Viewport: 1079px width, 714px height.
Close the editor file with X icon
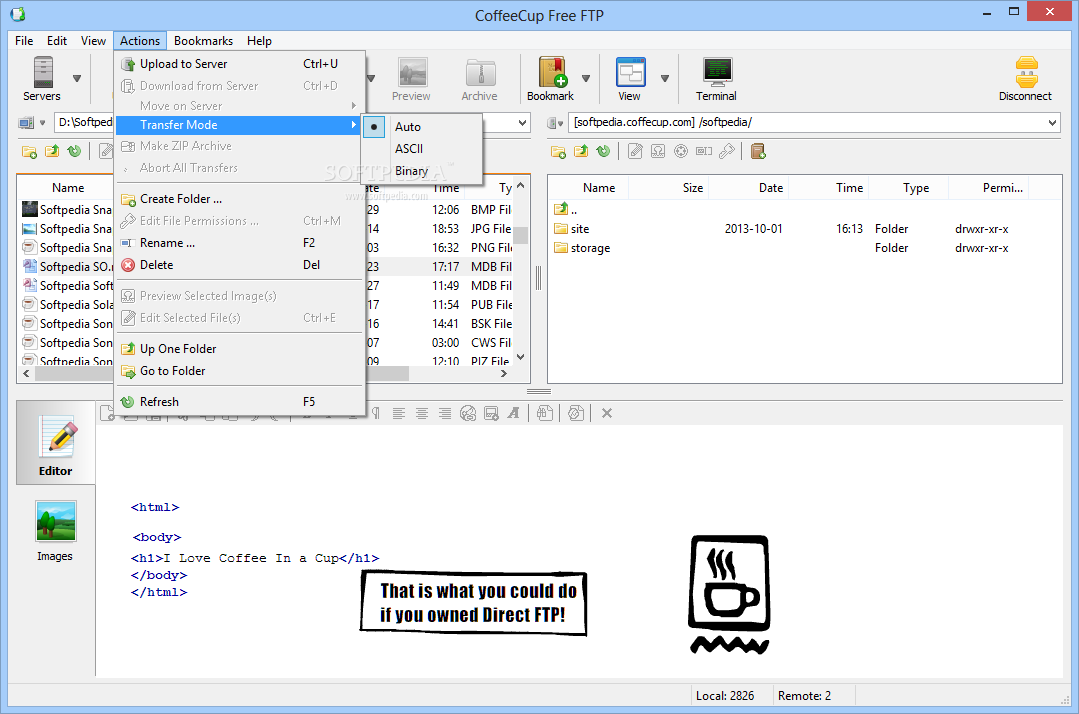click(x=607, y=413)
